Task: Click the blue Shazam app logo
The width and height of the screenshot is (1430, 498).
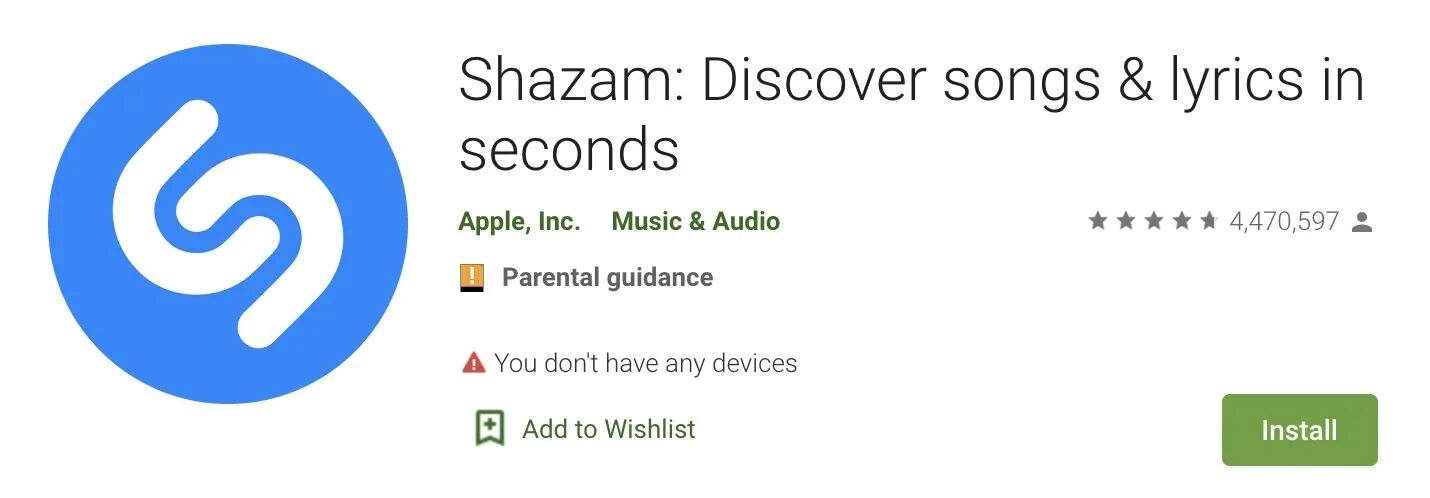Action: tap(228, 224)
